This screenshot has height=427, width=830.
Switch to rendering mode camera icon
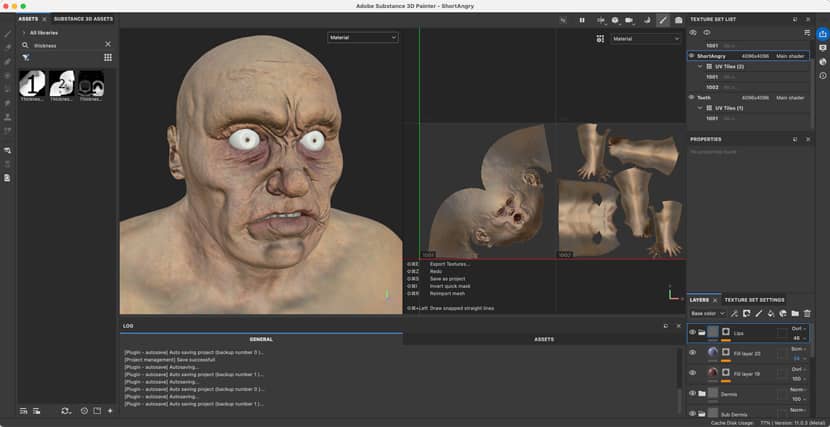(679, 20)
